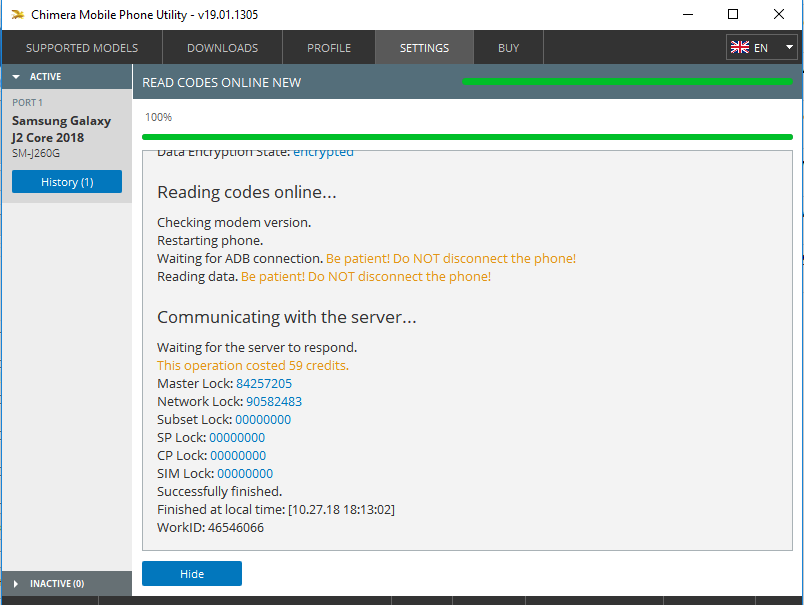Viewport: 804px width, 605px height.
Task: Close the Chimera window
Action: tap(778, 14)
